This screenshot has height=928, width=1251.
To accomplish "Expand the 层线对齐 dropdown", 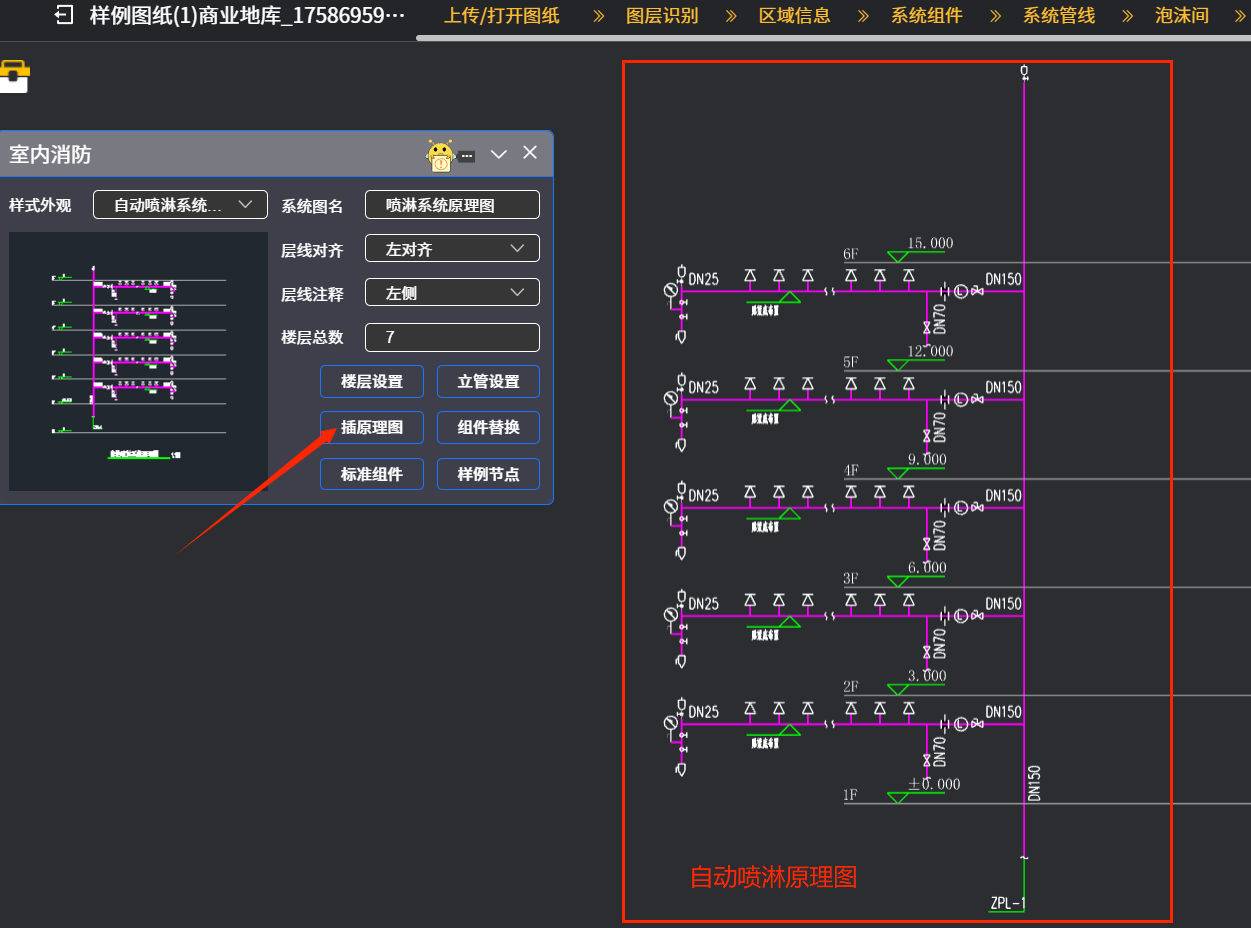I will click(x=452, y=249).
